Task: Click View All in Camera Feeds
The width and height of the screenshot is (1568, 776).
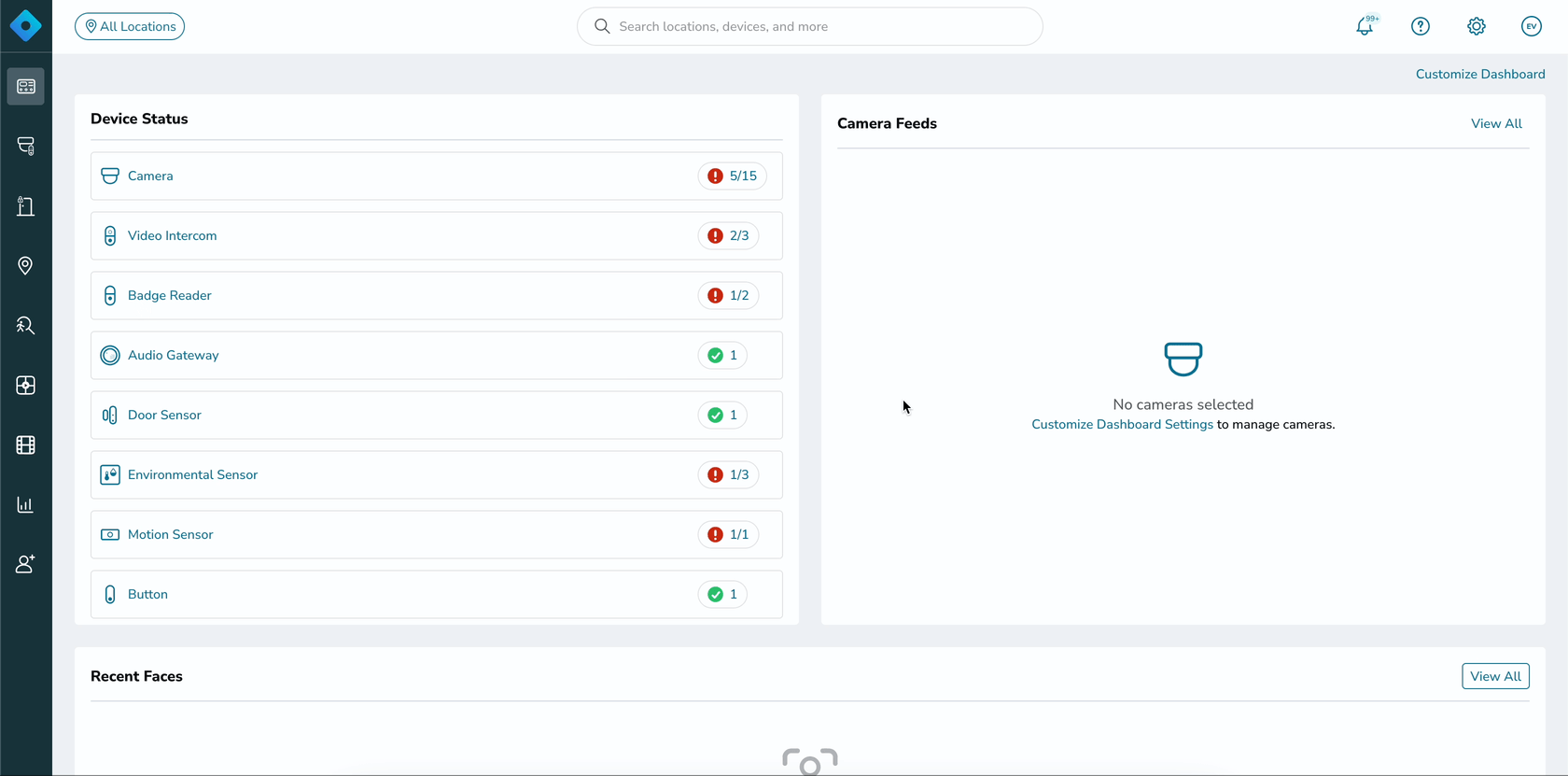Action: tap(1496, 123)
